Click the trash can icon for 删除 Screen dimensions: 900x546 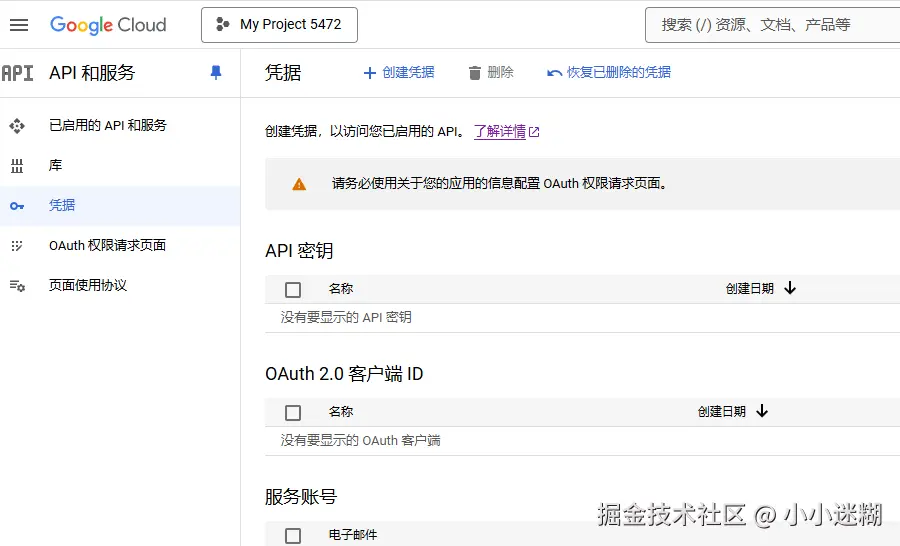475,73
